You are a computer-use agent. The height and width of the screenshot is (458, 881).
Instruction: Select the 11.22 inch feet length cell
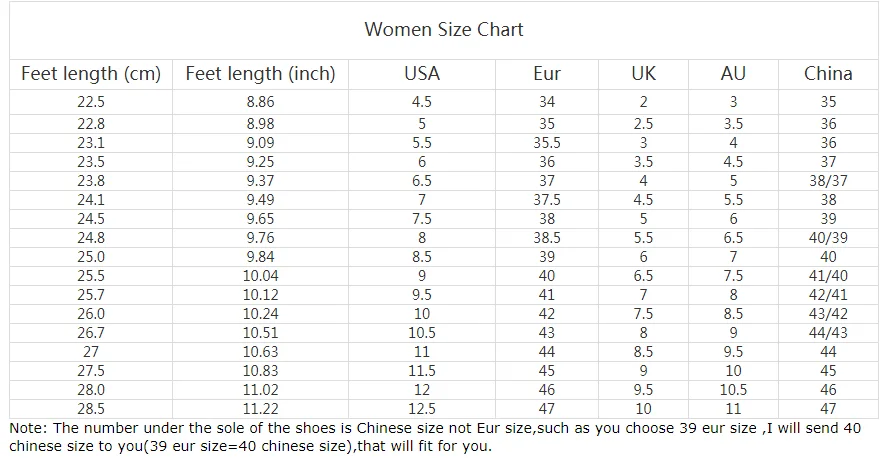[x=260, y=409]
